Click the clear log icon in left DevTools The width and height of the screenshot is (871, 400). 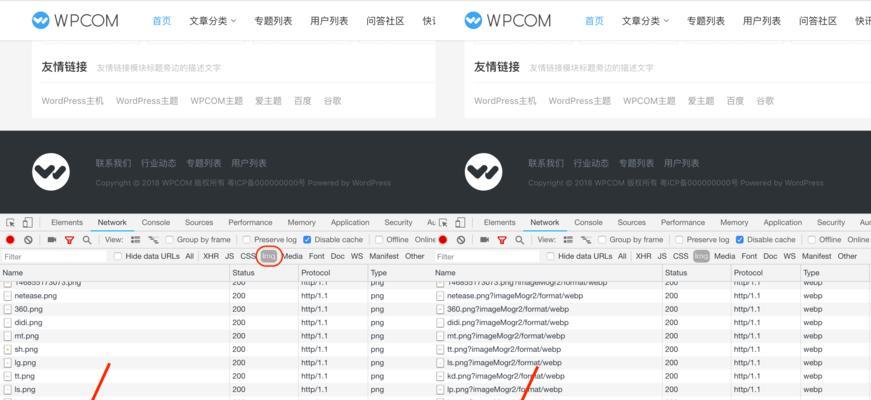(x=28, y=240)
